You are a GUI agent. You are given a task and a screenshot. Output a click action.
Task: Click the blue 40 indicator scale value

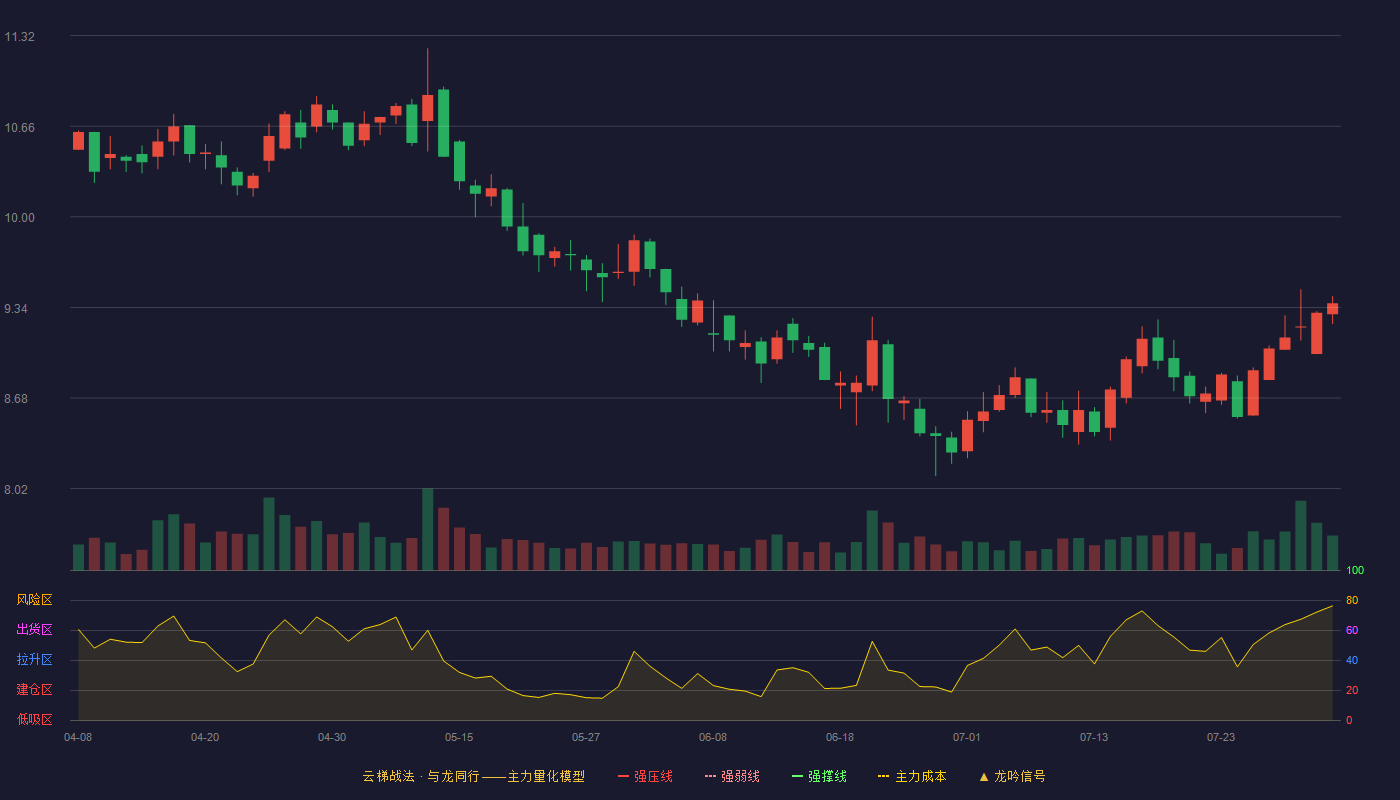pyautogui.click(x=1352, y=660)
